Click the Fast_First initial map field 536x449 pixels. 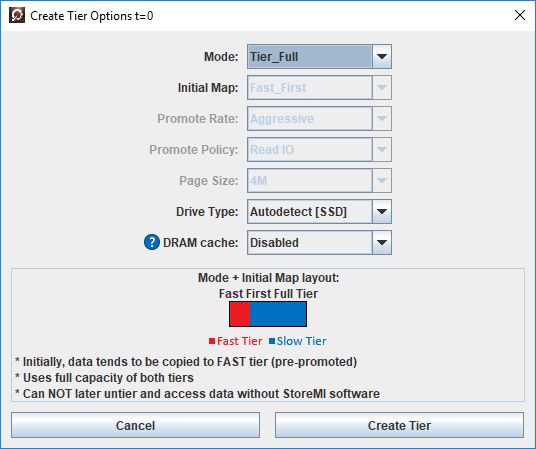[310, 88]
